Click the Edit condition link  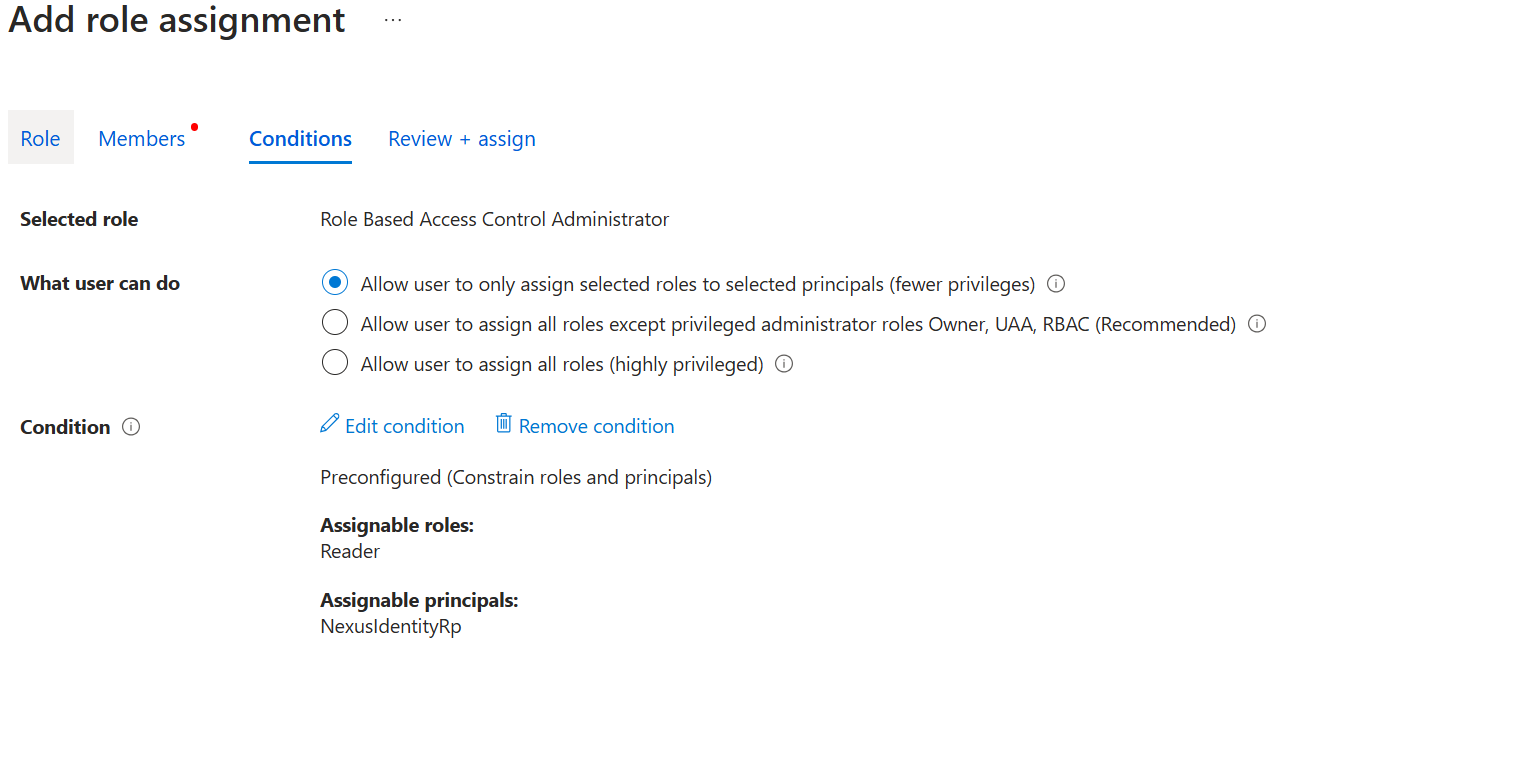click(405, 426)
